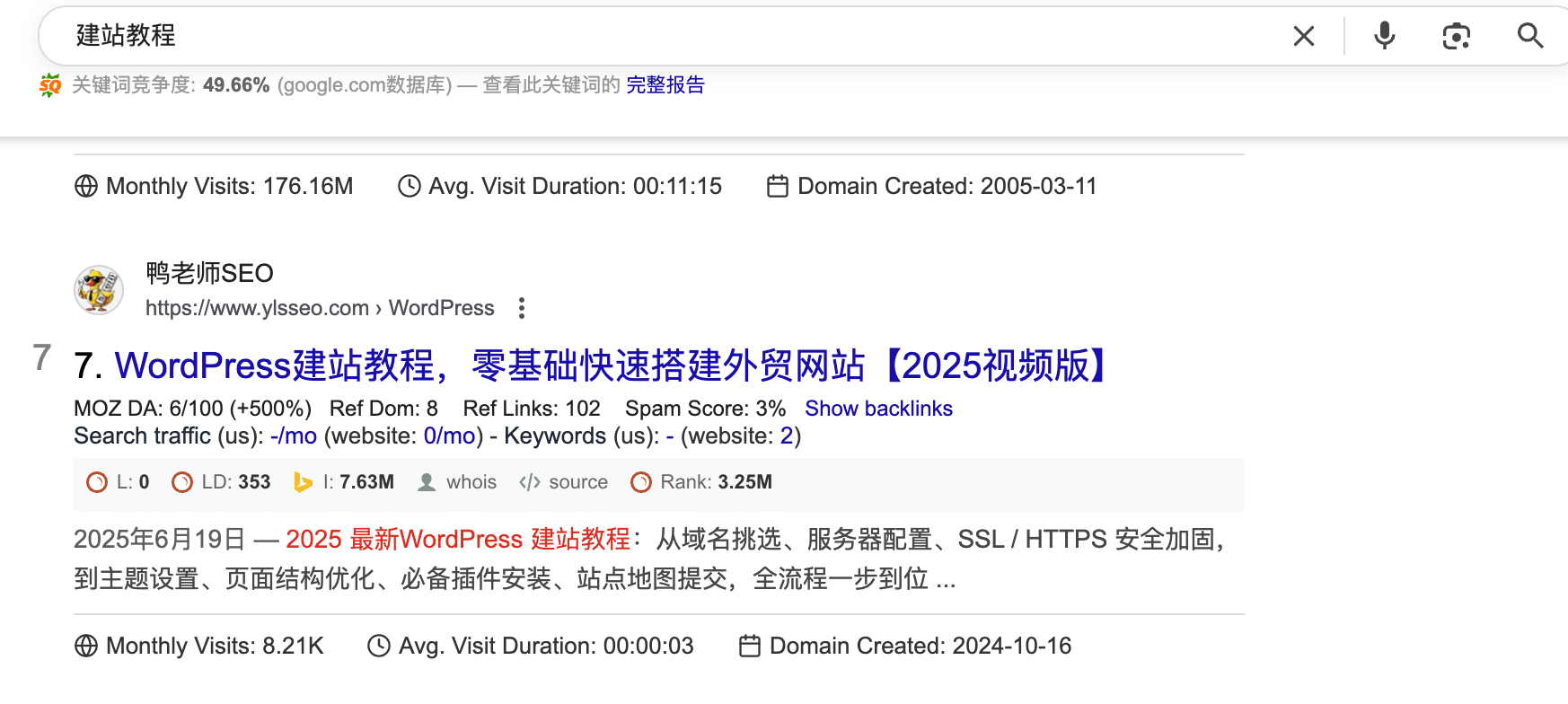
Task: Click the Monthly Visits 8.21K globe icon
Action: pyautogui.click(x=86, y=646)
